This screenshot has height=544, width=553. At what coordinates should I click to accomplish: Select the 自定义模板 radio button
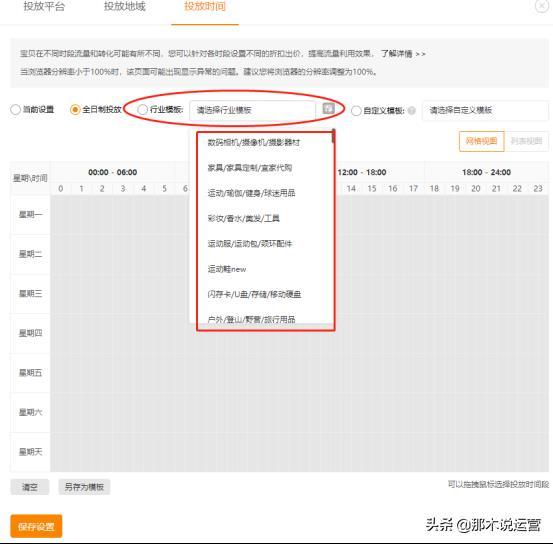pos(356,111)
